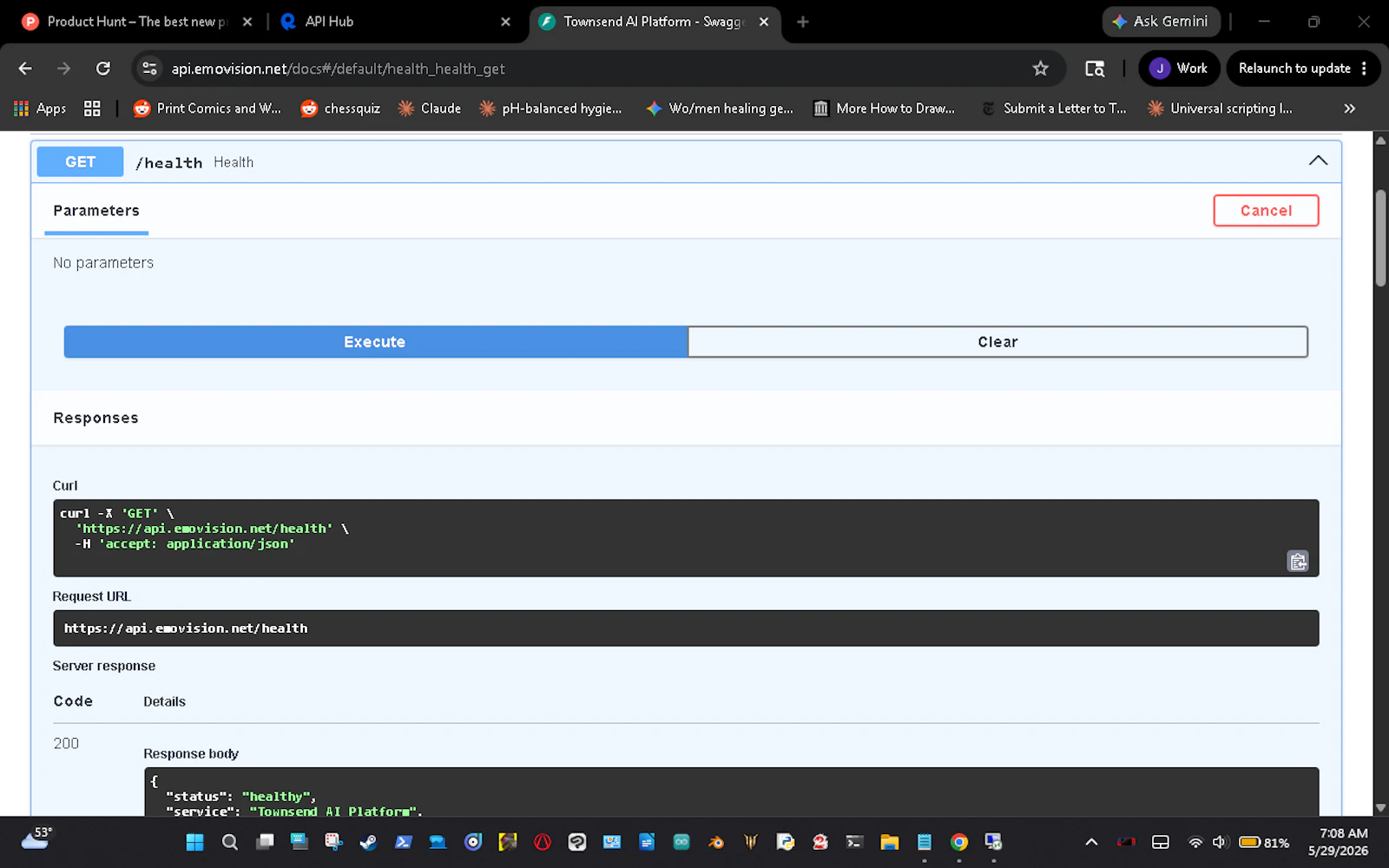This screenshot has width=1389, height=868.
Task: Open the Work profile menu
Action: [1179, 69]
